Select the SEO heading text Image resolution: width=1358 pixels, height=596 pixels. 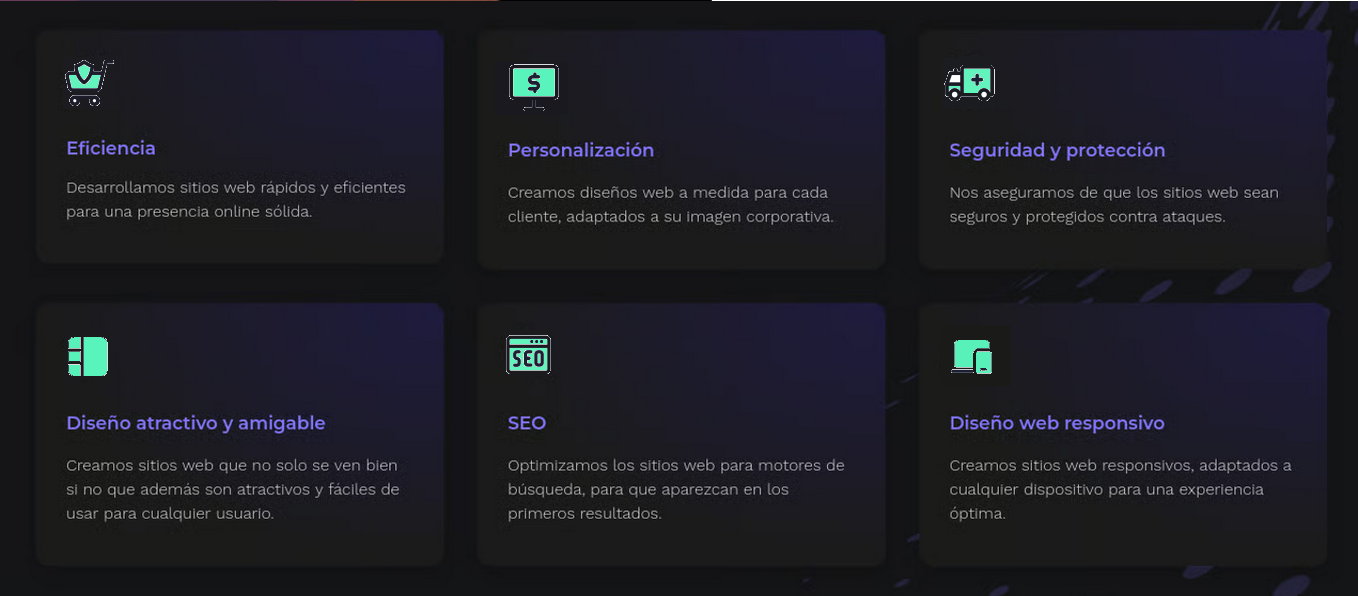pos(527,423)
